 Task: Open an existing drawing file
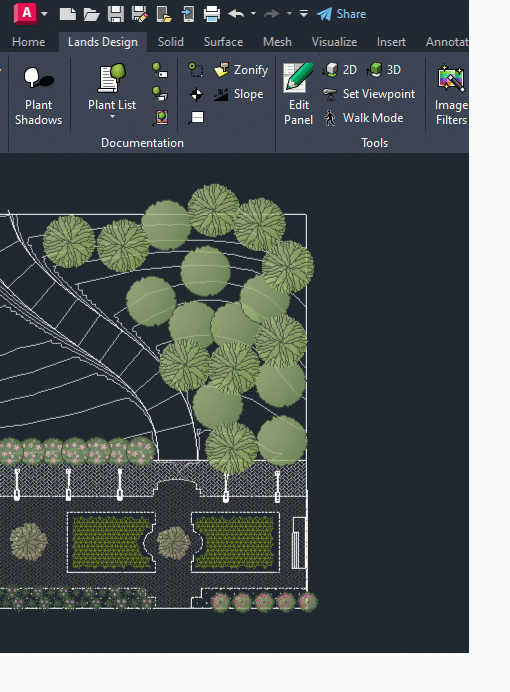91,14
